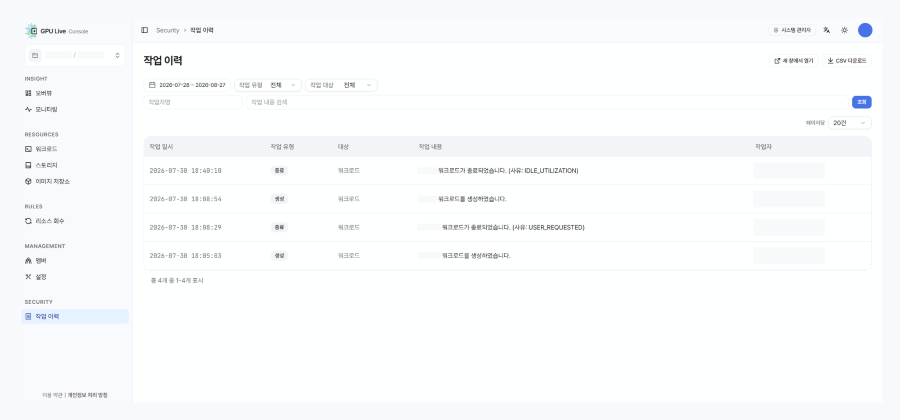The height and width of the screenshot is (420, 900).
Task: Open the 이용 약관 link
Action: click(52, 395)
